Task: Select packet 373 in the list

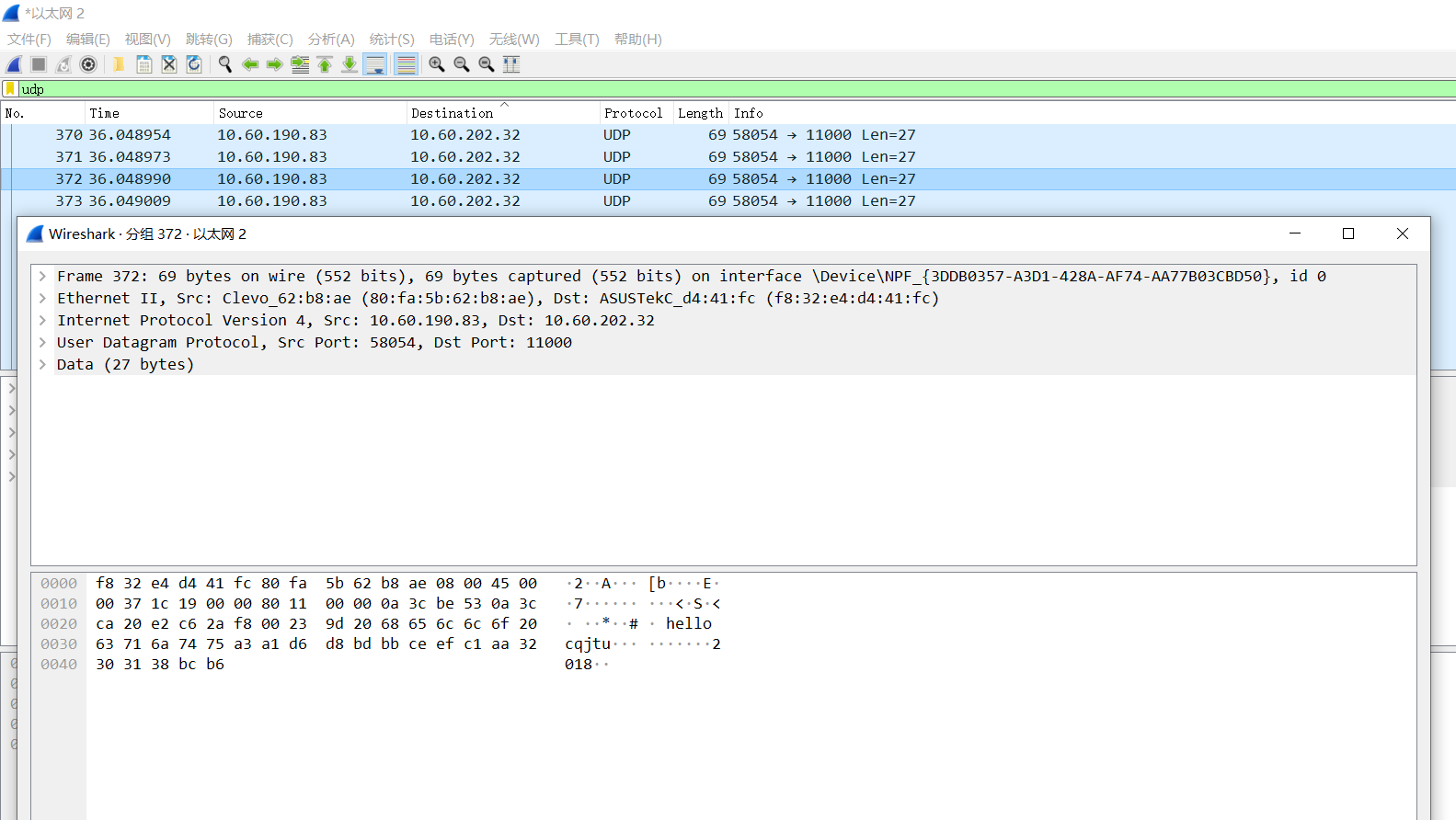Action: click(x=728, y=201)
